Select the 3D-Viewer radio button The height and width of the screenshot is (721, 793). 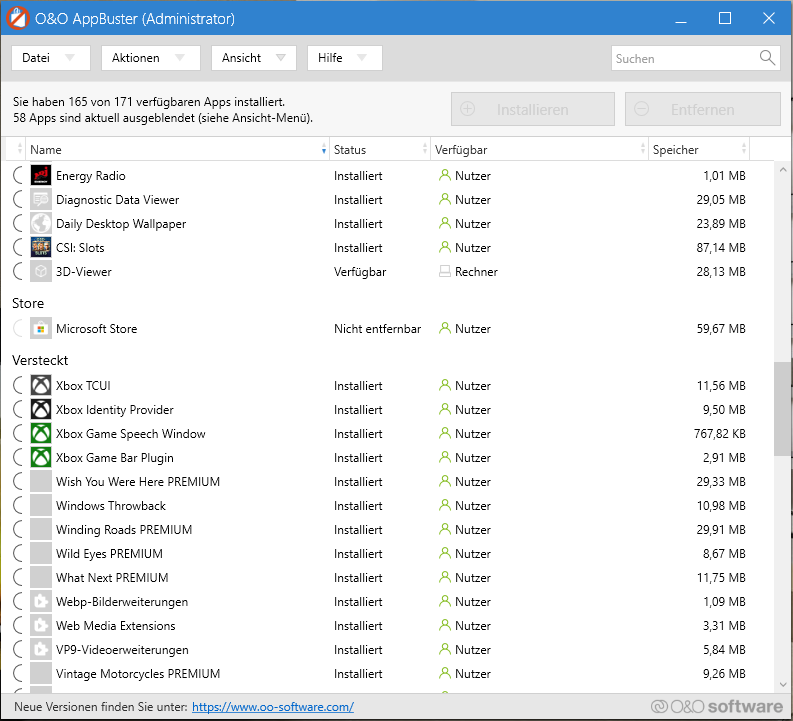click(x=18, y=272)
